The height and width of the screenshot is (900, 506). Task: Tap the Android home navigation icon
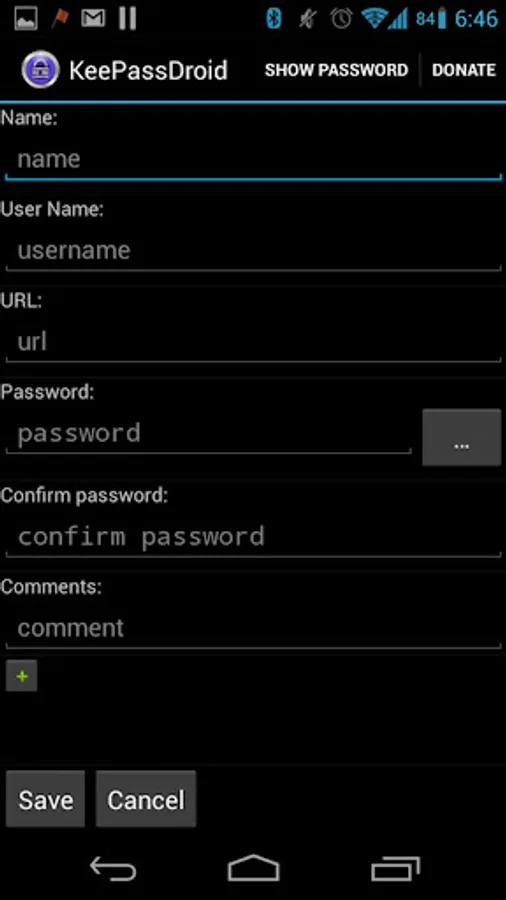[x=254, y=868]
